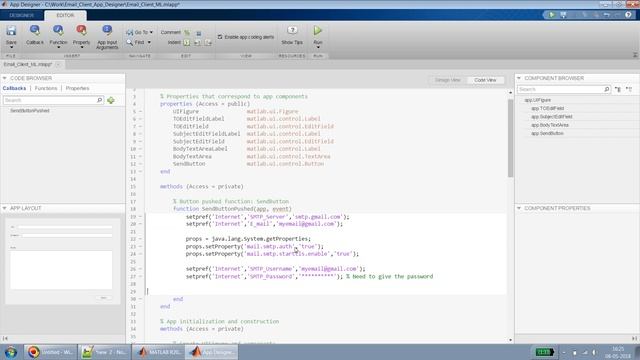Close the Email_Client_ML.mlapp document tab
This screenshot has height=360, width=640.
[58, 64]
